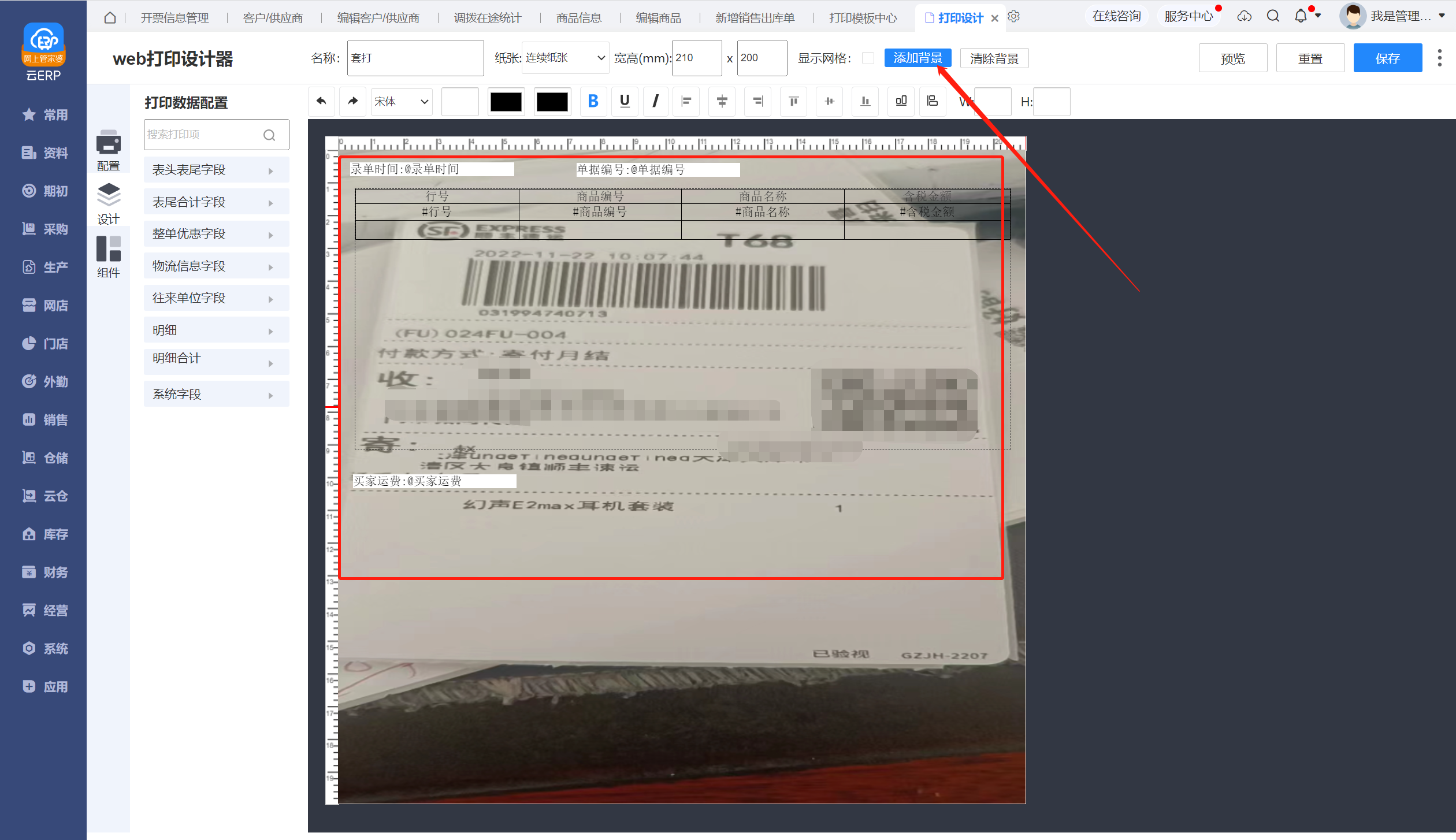Click 添加背景 button
Screen dimensions: 1456x840
point(918,58)
